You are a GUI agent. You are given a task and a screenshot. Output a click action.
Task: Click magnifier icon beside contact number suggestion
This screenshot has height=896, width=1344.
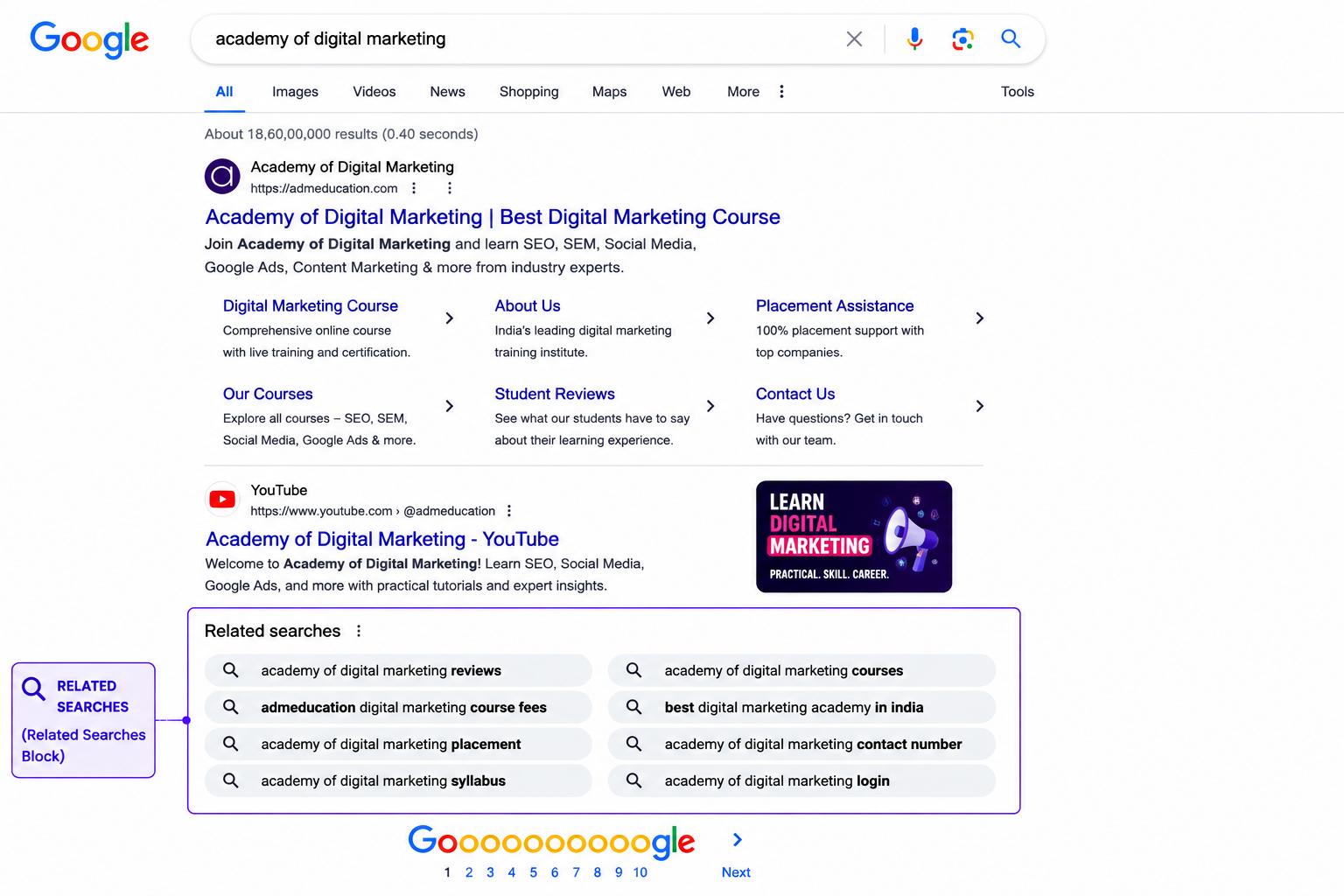click(x=634, y=744)
